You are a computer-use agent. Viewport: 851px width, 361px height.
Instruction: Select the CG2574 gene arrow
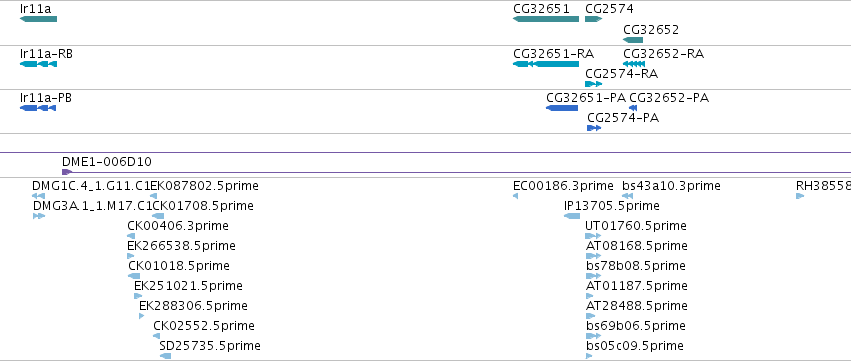[594, 19]
